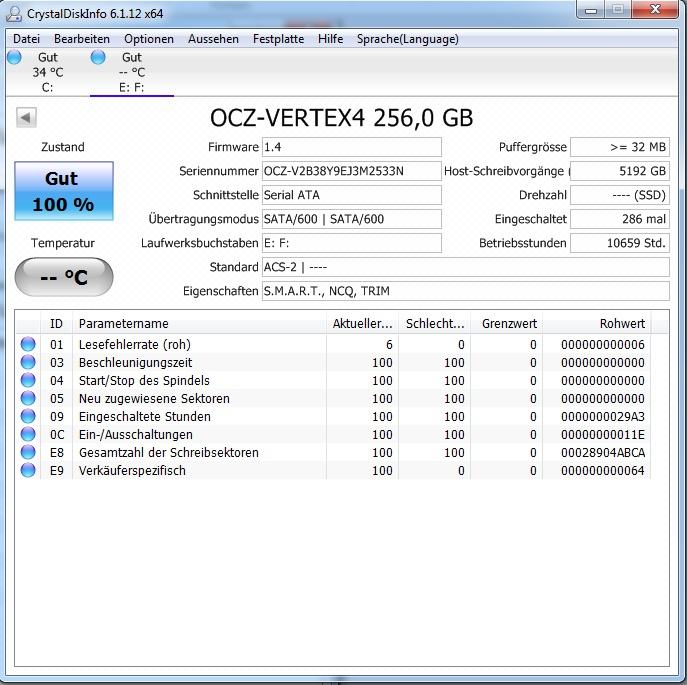Open the Optionen menu

click(149, 39)
